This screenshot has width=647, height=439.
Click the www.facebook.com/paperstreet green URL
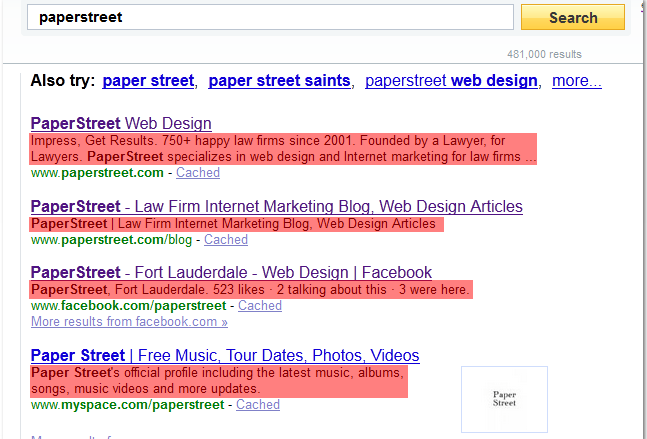point(129,306)
